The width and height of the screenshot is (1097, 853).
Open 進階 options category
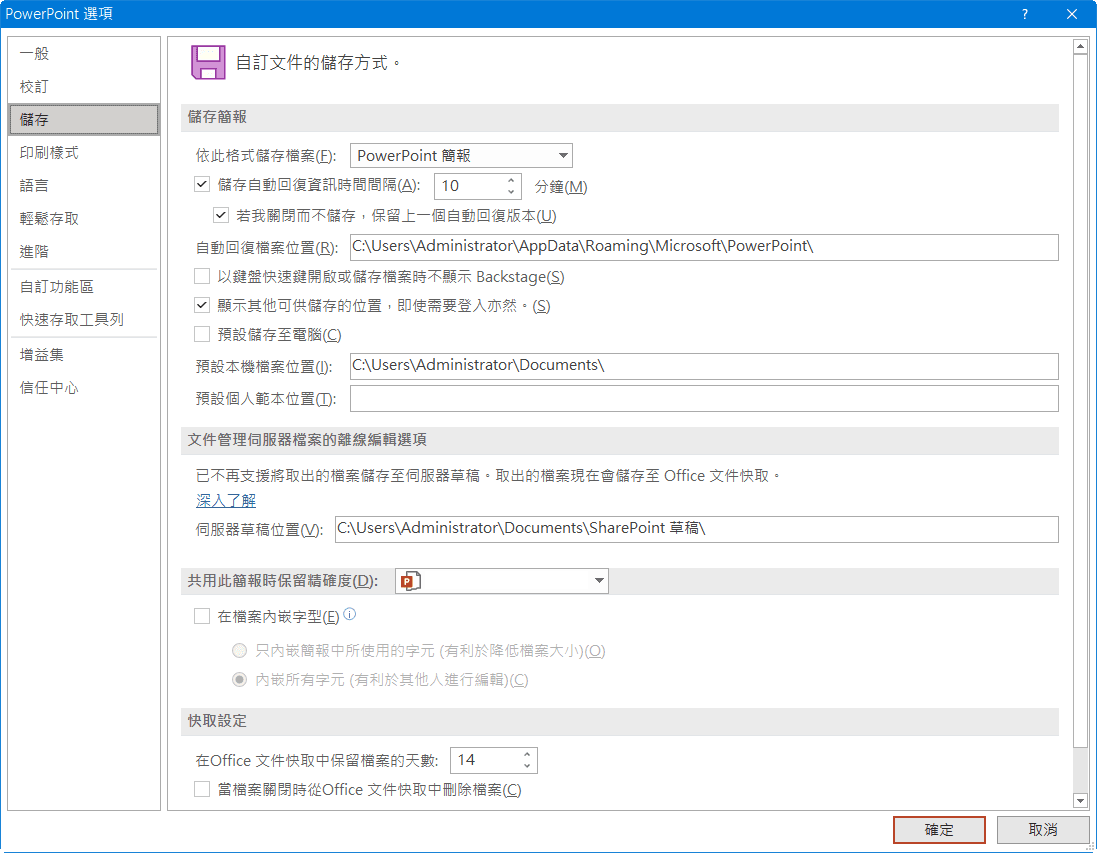coord(84,251)
